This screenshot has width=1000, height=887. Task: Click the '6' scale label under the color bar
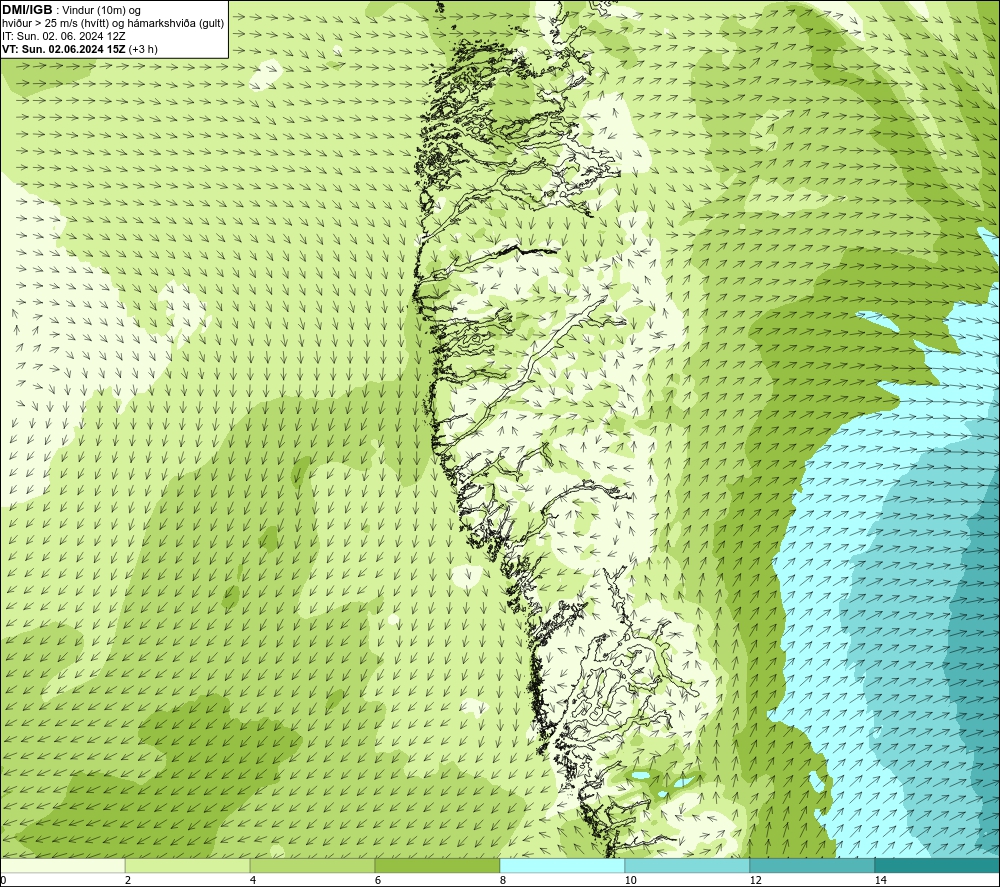point(378,880)
